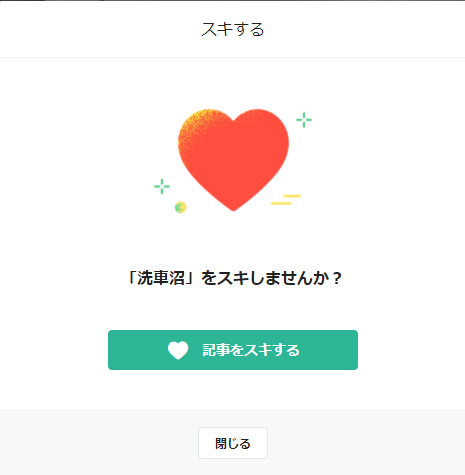This screenshot has height=475, width=465.
Task: Click the 閉じる label text
Action: point(233,444)
